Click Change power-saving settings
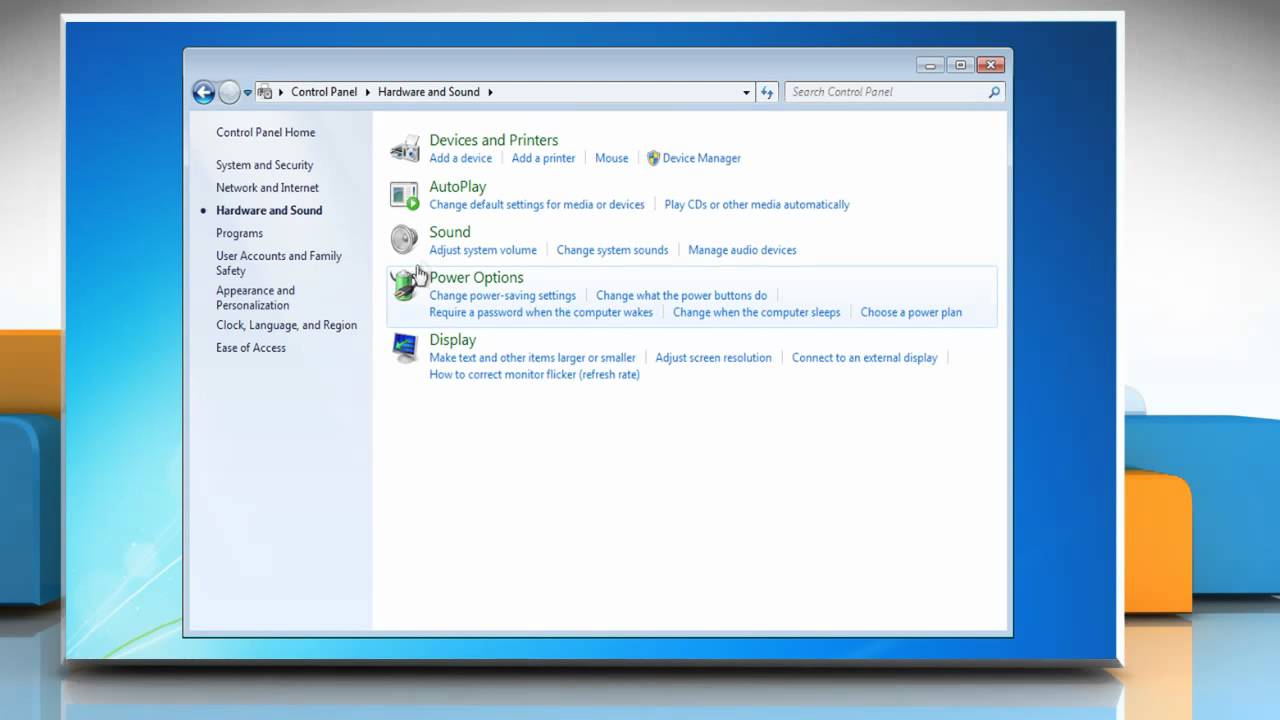The width and height of the screenshot is (1280, 720). click(x=503, y=296)
